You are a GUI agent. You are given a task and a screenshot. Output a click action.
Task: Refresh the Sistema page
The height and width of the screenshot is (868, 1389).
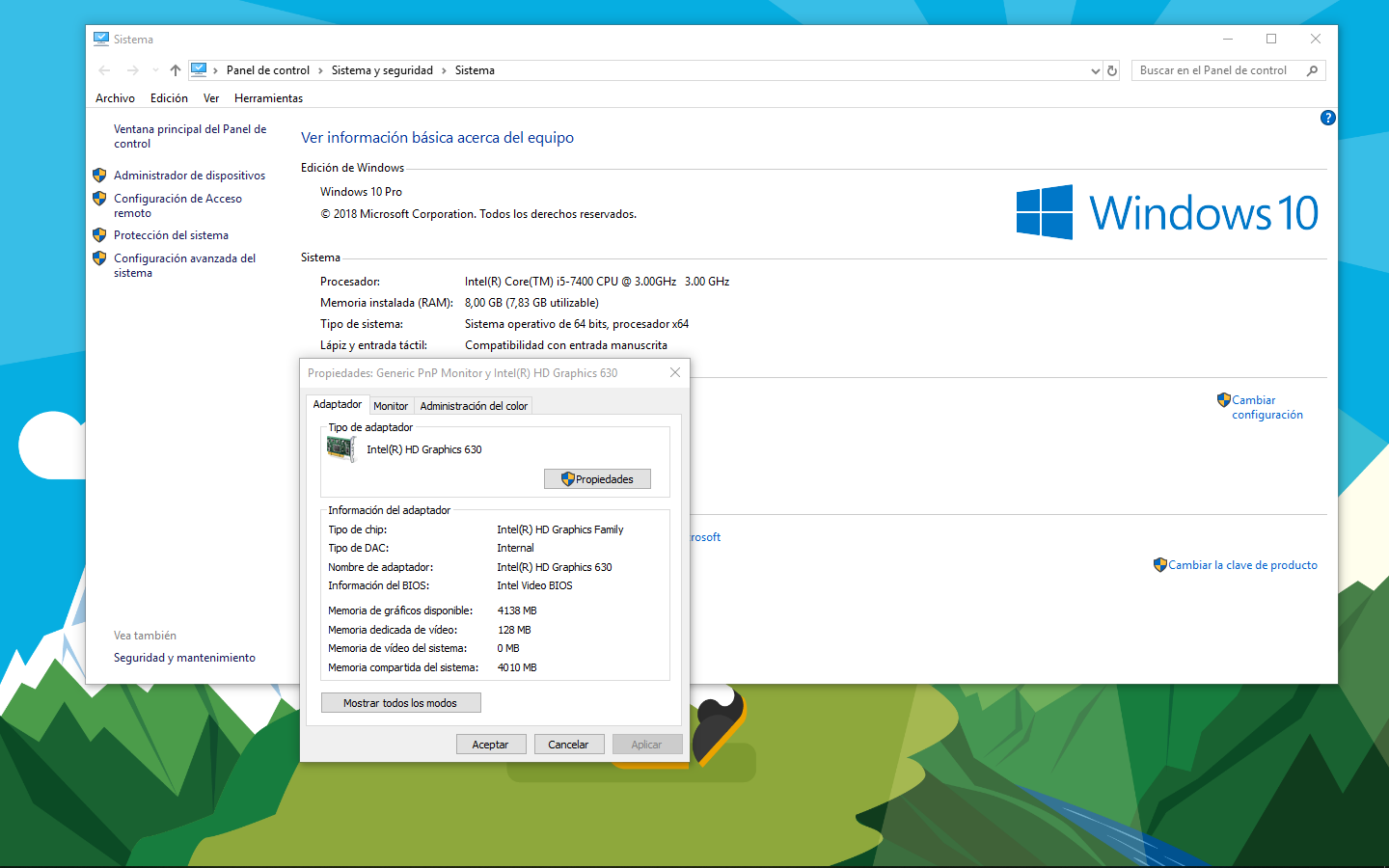1112,70
